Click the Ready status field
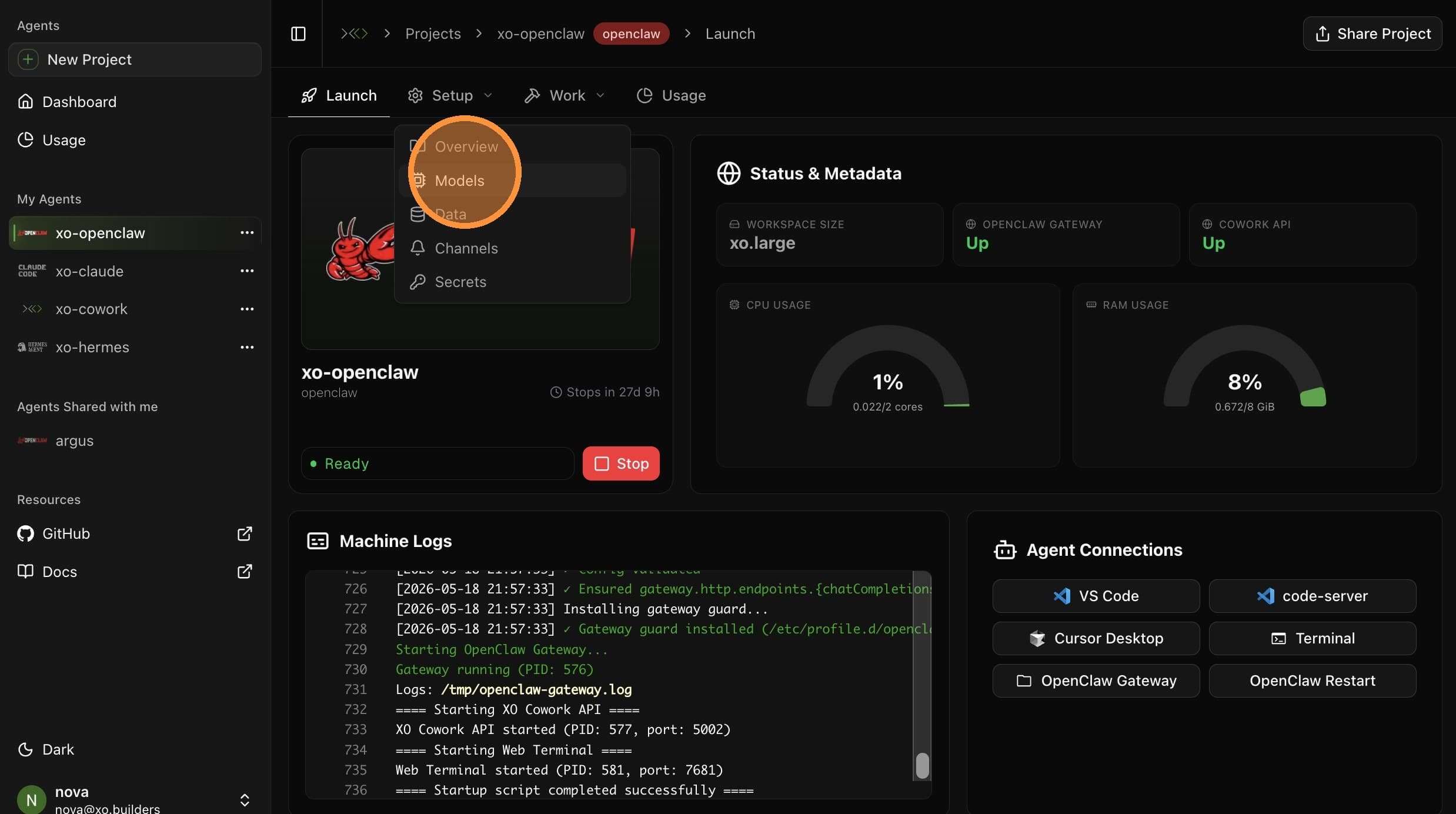 (438, 463)
